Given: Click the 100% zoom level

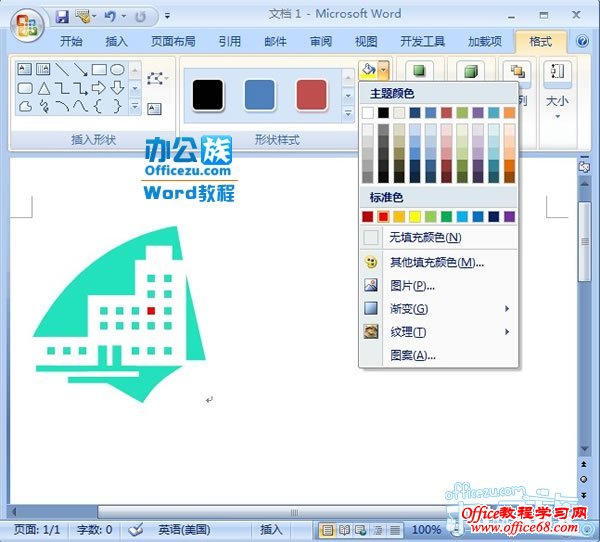Looking at the screenshot, I should (426, 530).
